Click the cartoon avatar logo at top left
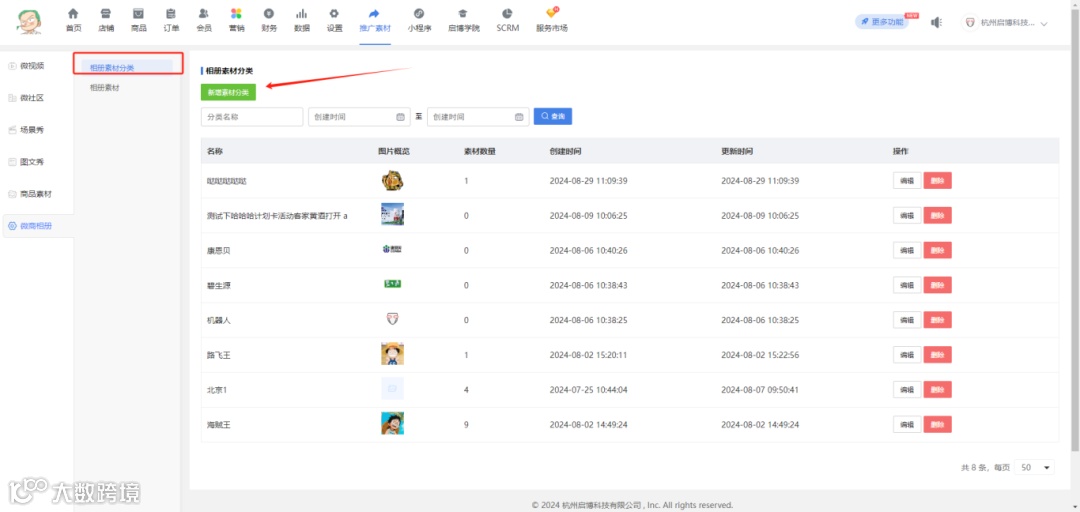Viewport: 1080px width, 512px height. [x=29, y=22]
